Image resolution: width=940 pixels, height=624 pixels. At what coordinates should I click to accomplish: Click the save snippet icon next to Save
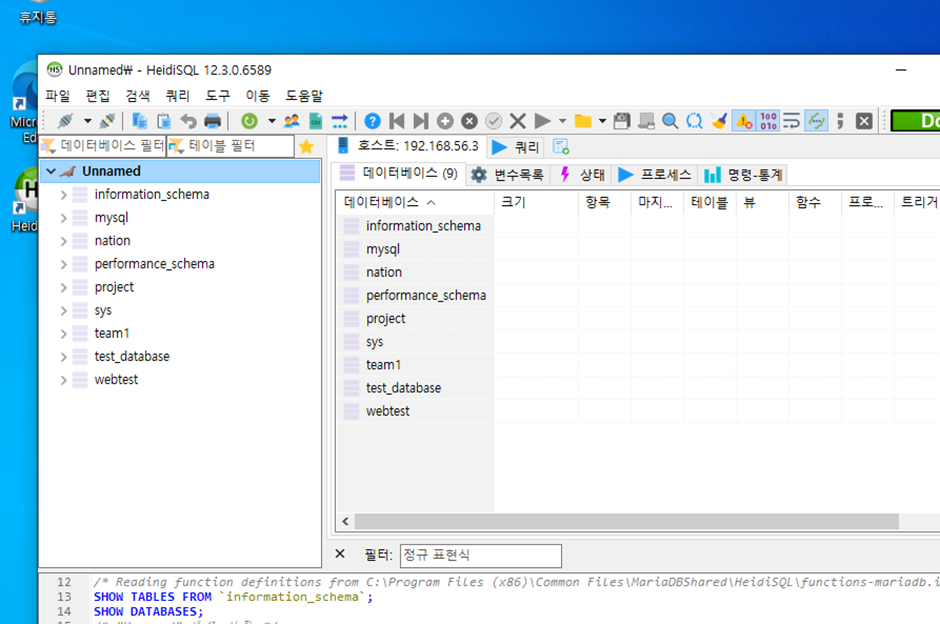[x=646, y=121]
